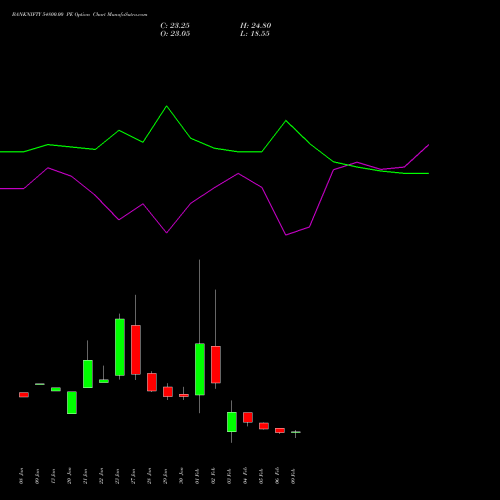Click the 30 Jan date label
Screen dimensions: 500x500
(x=182, y=476)
